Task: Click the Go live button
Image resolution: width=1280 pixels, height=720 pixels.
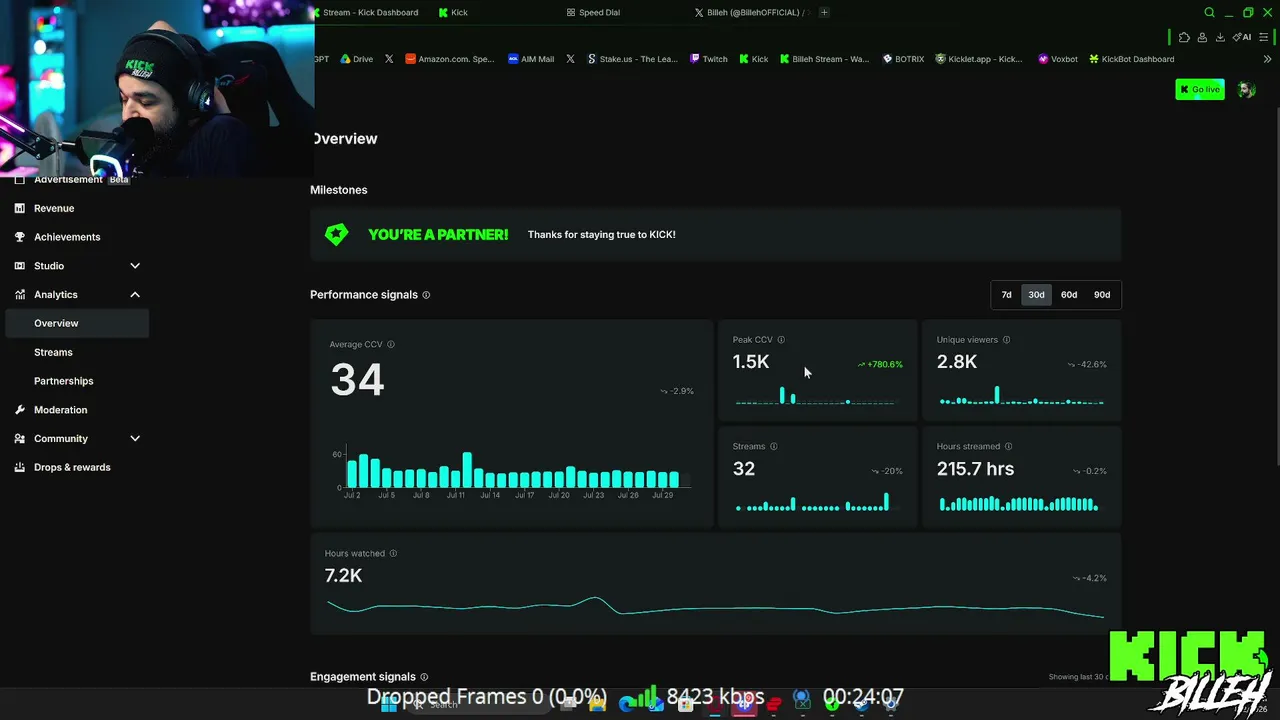Action: coord(1200,89)
